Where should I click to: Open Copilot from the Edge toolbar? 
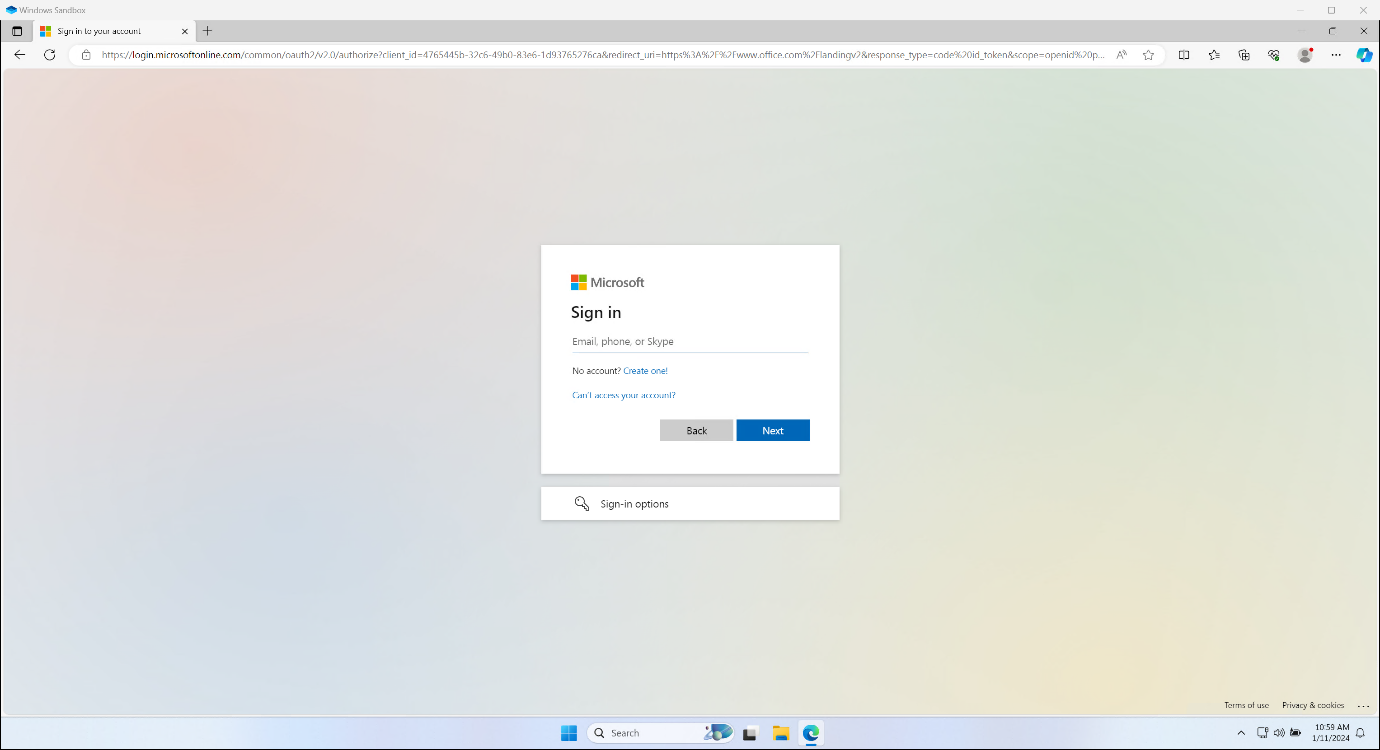tap(1364, 55)
